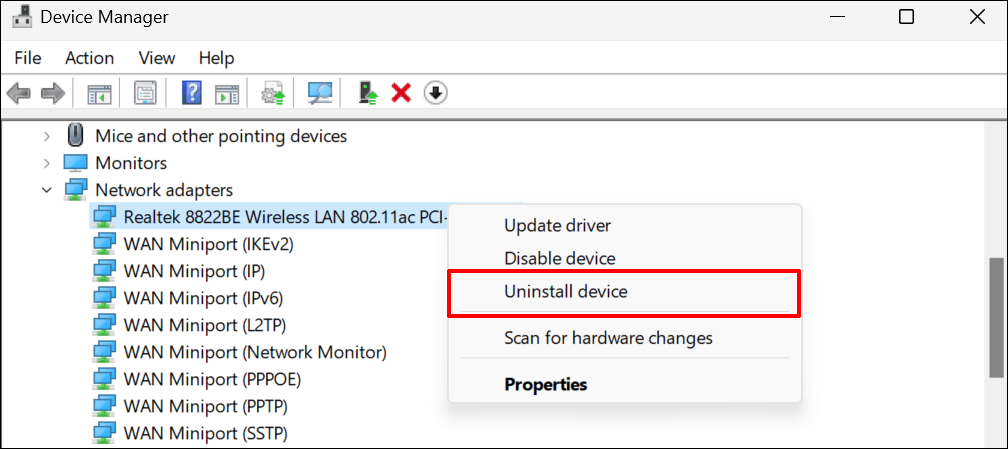Open the Properties toolbar icon
1008x449 pixels.
145,94
